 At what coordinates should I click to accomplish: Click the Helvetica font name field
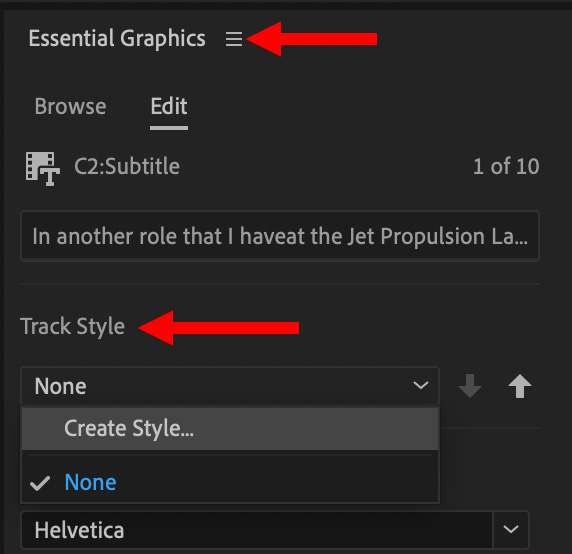pyautogui.click(x=256, y=530)
